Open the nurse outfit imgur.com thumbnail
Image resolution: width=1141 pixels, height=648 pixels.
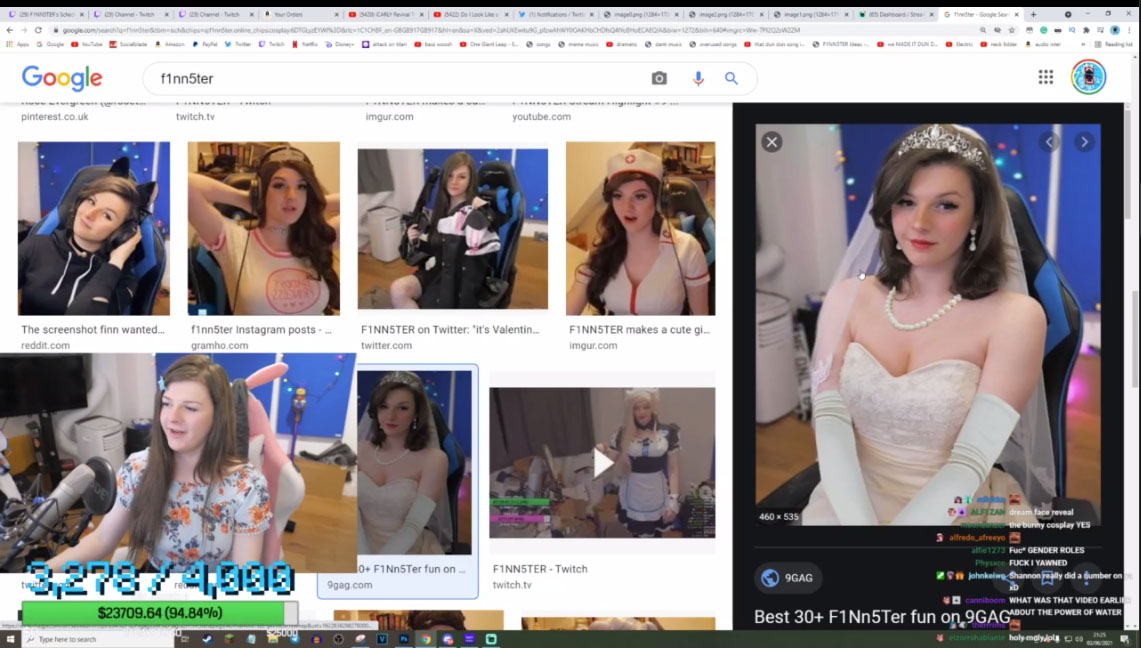tap(640, 228)
